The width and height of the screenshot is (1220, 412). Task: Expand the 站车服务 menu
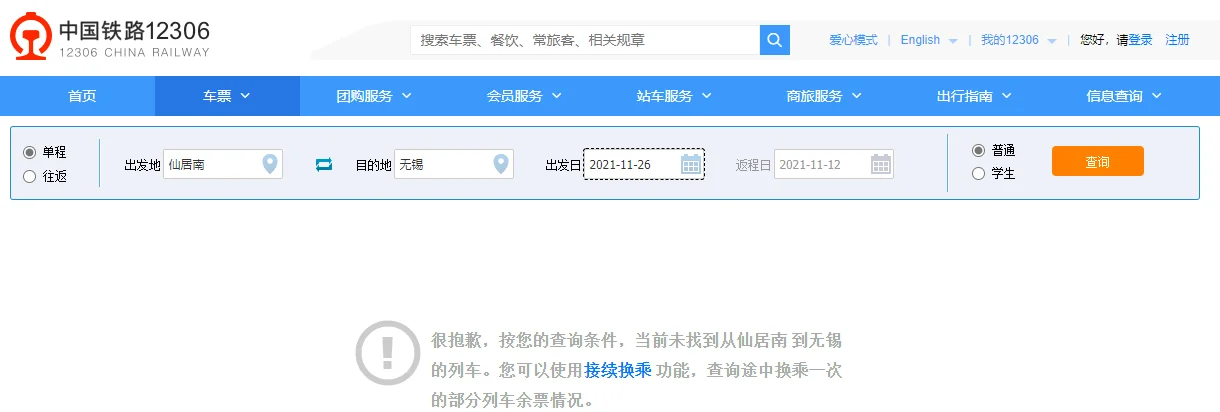tap(675, 96)
